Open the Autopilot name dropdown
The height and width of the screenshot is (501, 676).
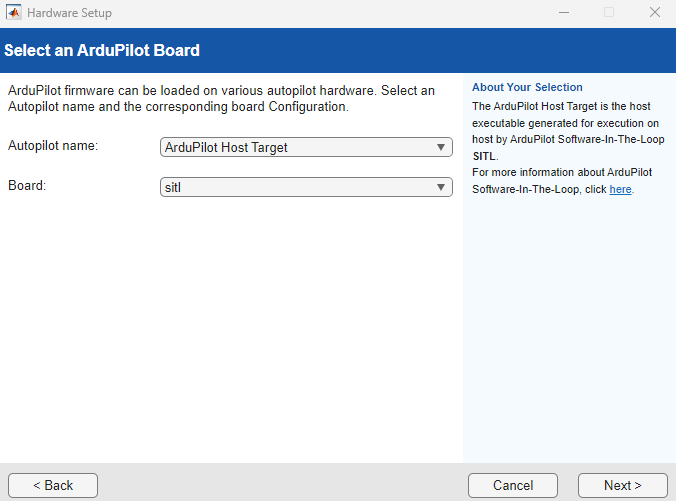[306, 147]
